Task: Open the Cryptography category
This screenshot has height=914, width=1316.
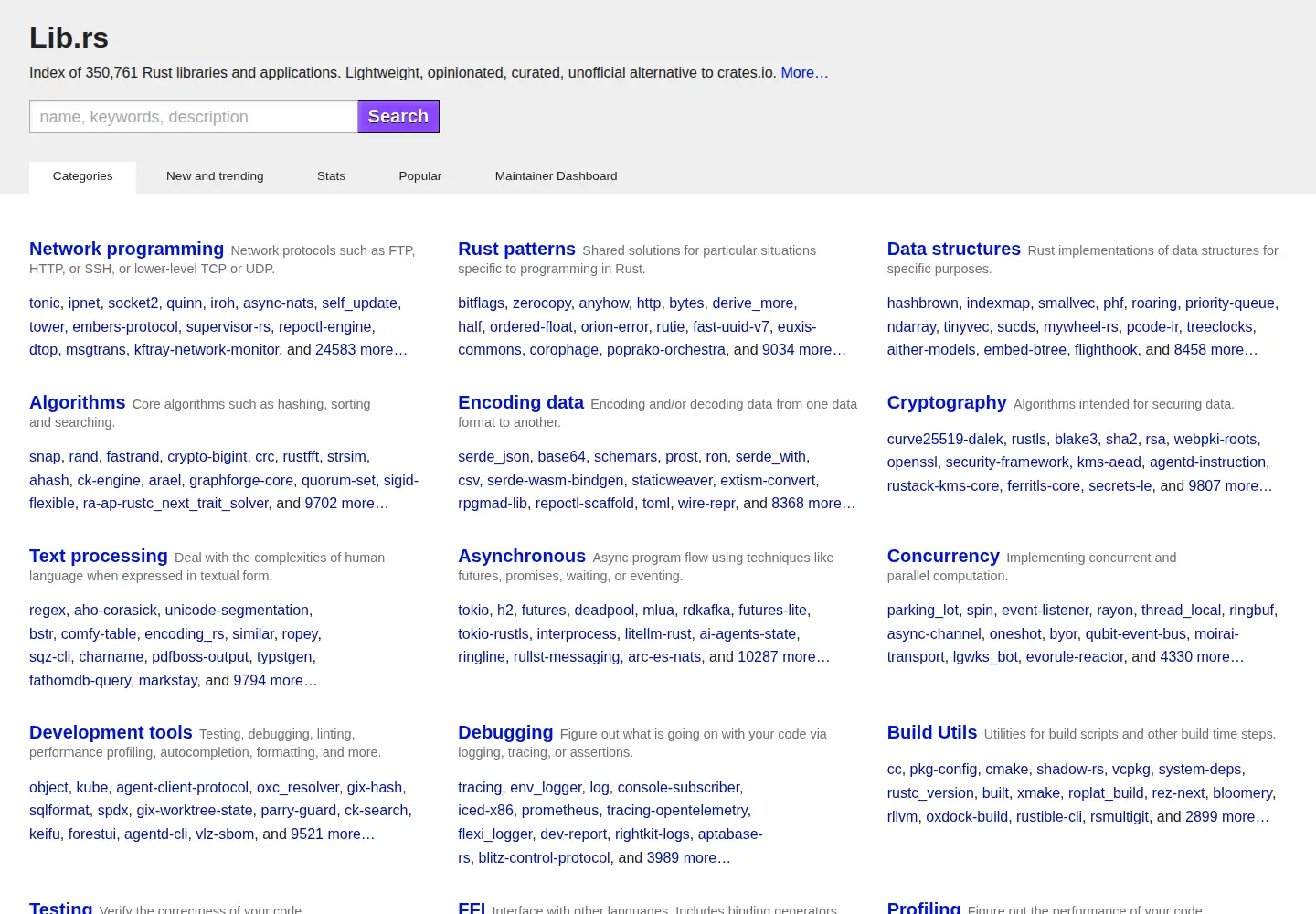Action: click(x=947, y=402)
